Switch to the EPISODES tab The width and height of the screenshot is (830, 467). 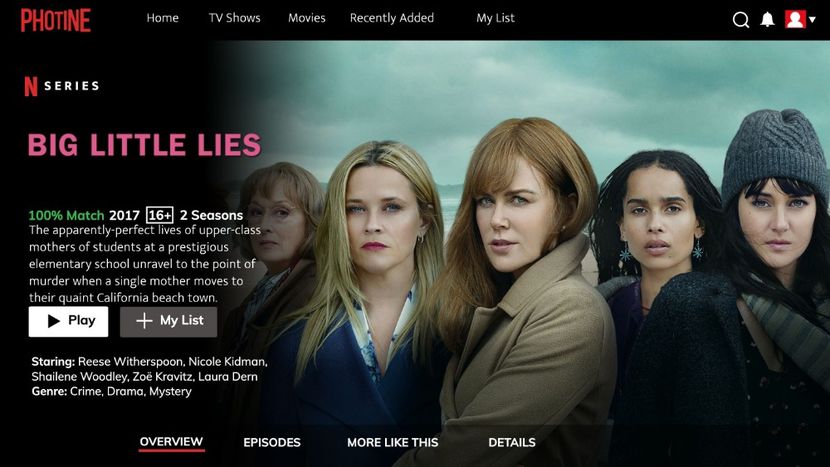click(x=272, y=443)
